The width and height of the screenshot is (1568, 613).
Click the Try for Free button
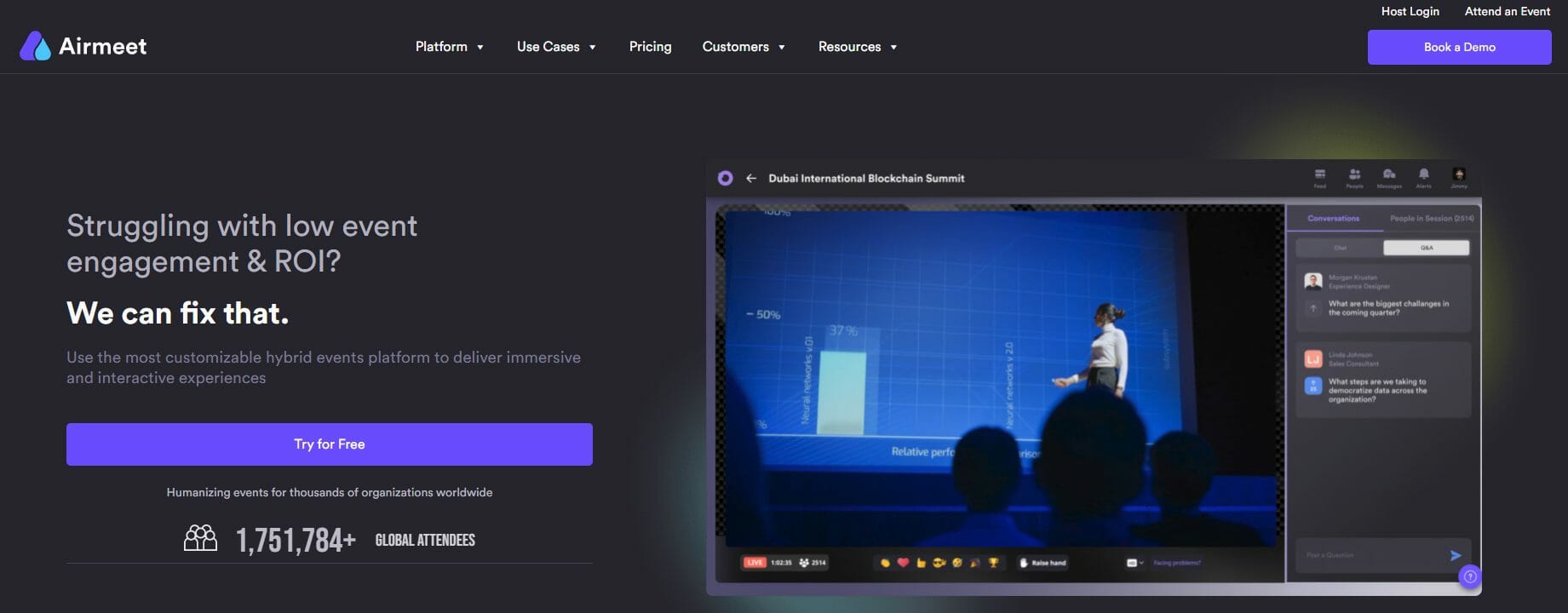tap(330, 444)
